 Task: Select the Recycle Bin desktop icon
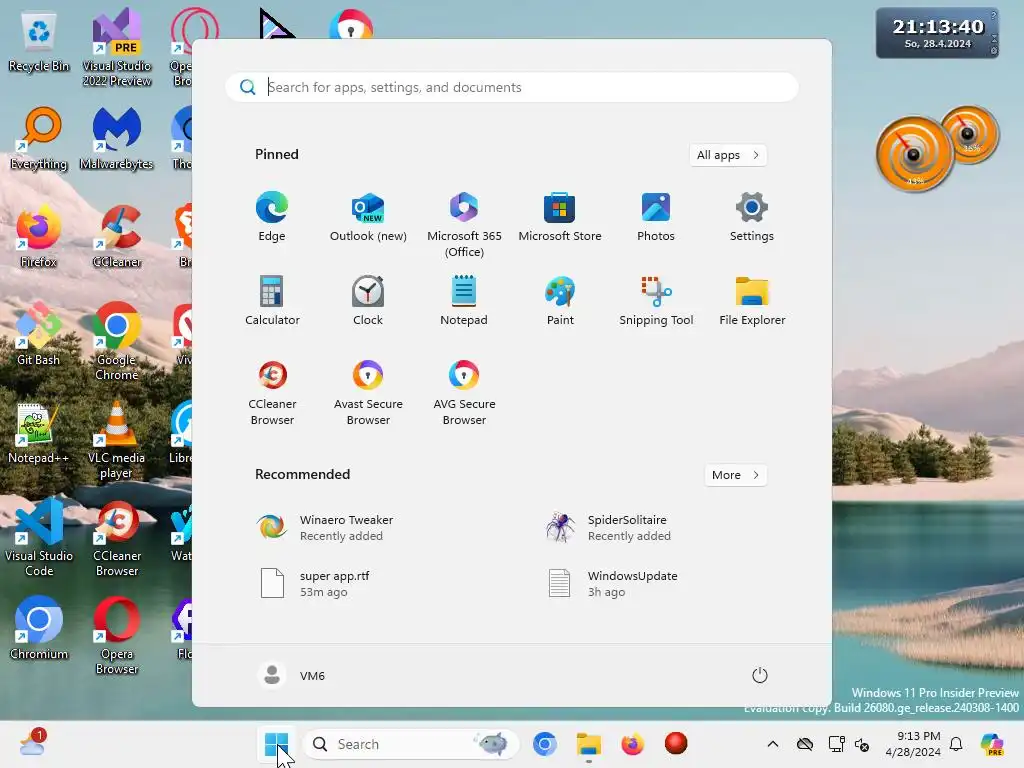coord(39,42)
